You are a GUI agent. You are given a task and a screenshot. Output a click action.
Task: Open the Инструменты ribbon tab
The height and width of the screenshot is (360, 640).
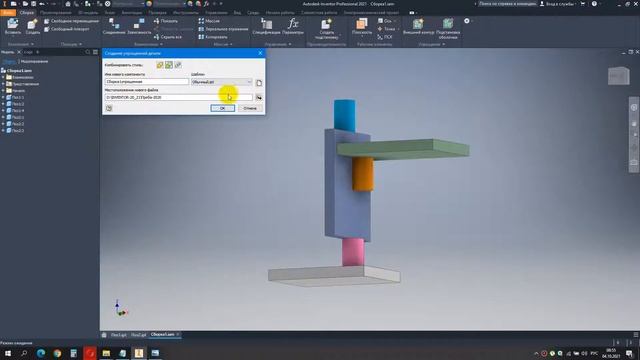point(186,13)
